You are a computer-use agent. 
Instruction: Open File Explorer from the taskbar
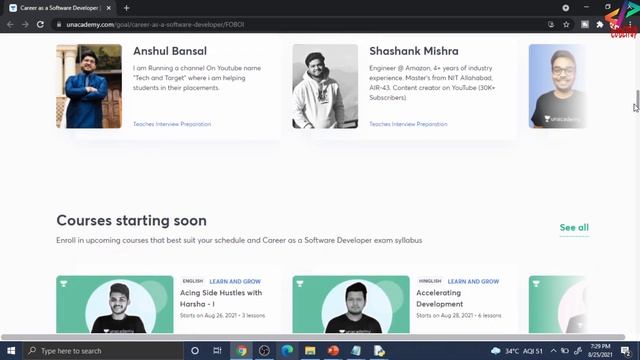[x=310, y=351]
